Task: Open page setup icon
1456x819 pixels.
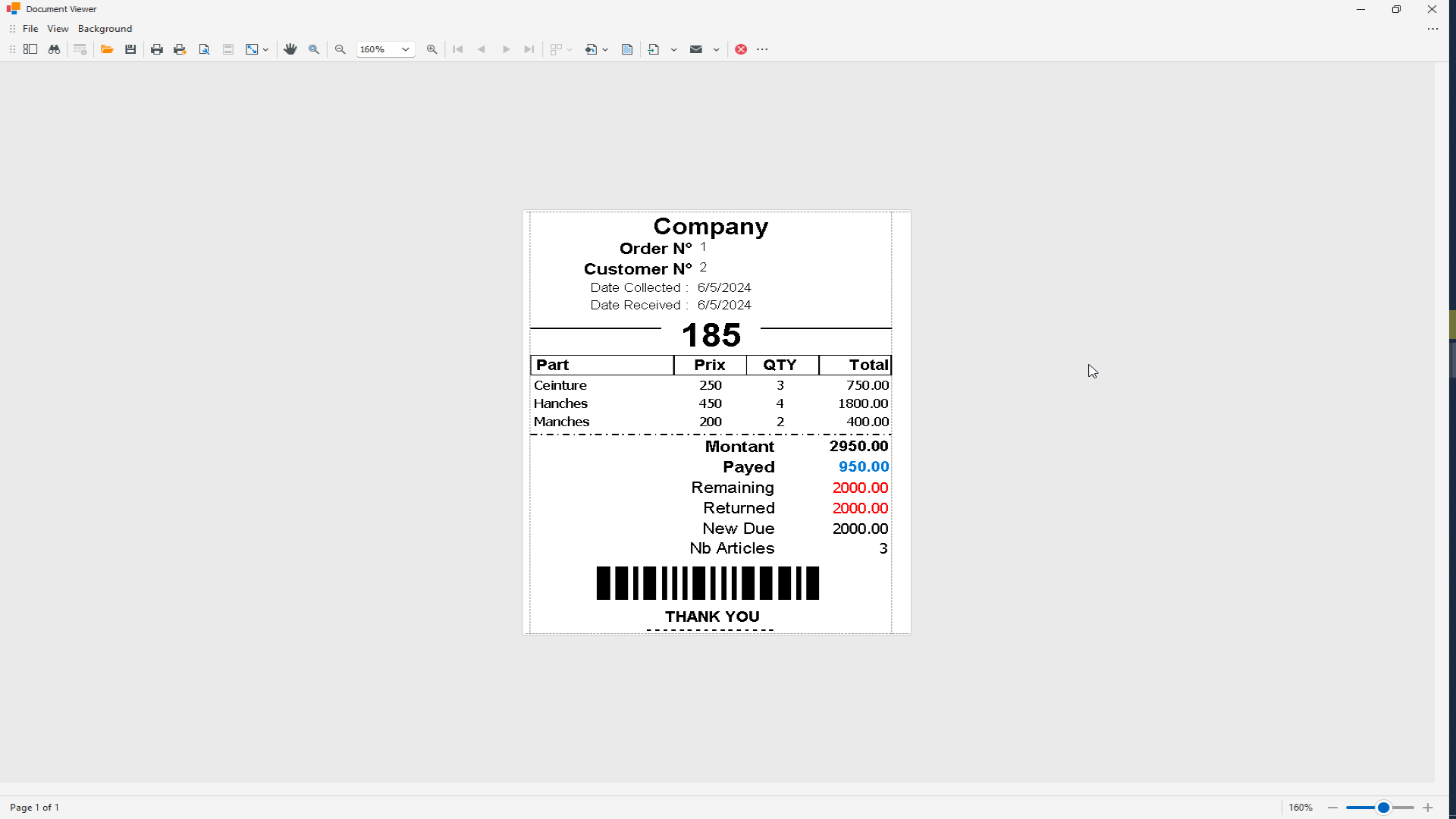Action: pyautogui.click(x=204, y=49)
